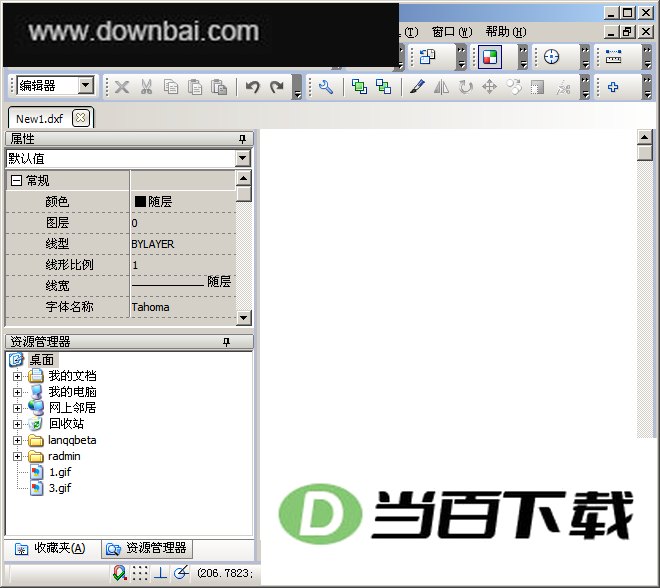Expand the 网上邻居 tree node
Screen dimensions: 660x588
[x=17, y=408]
